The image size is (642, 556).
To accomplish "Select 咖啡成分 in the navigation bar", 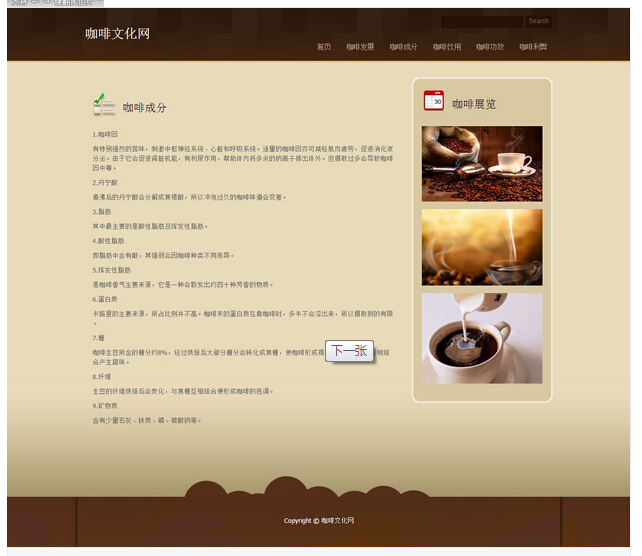I will 403,47.
